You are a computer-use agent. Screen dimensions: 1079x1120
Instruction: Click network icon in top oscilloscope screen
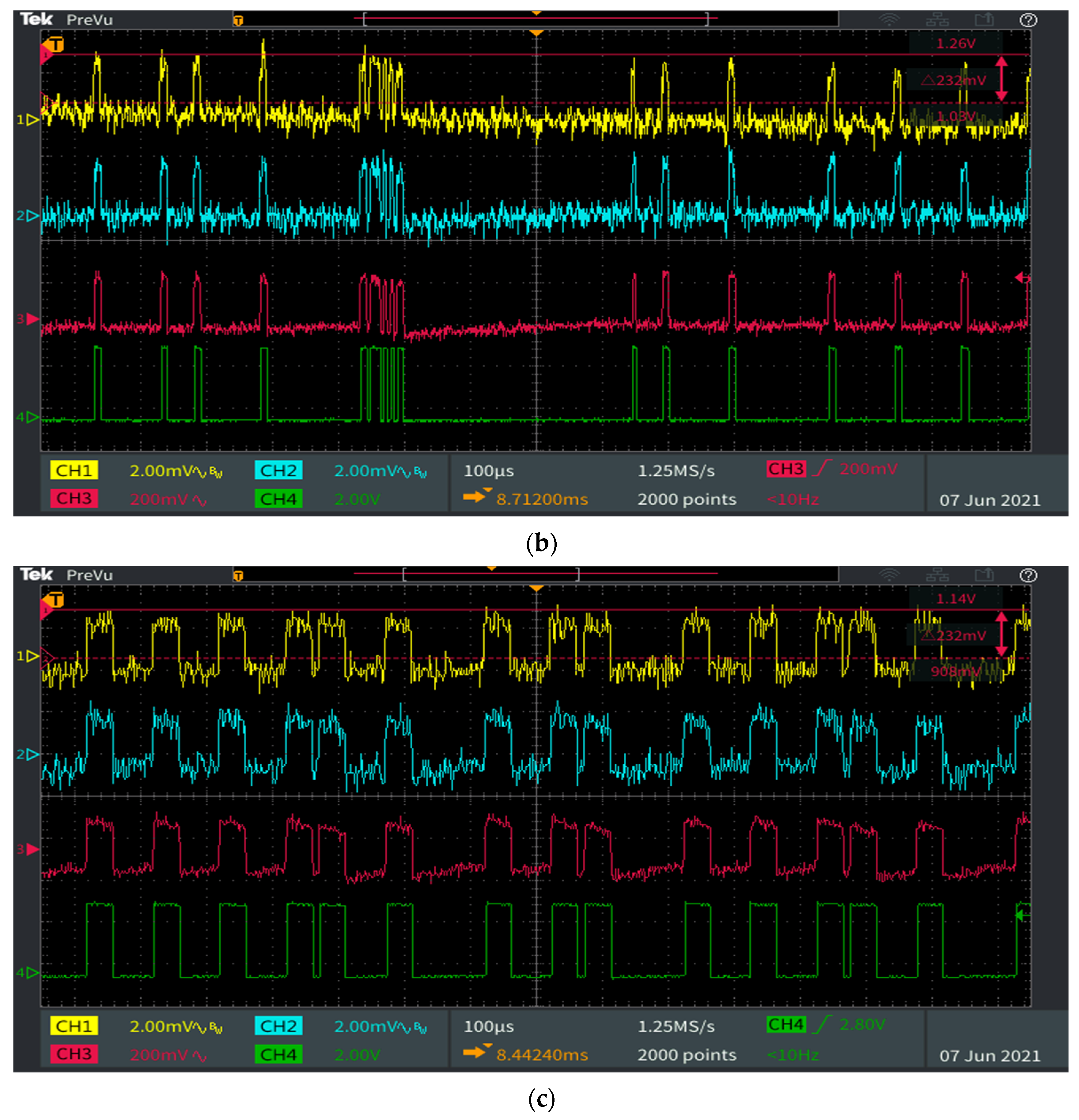click(x=937, y=21)
